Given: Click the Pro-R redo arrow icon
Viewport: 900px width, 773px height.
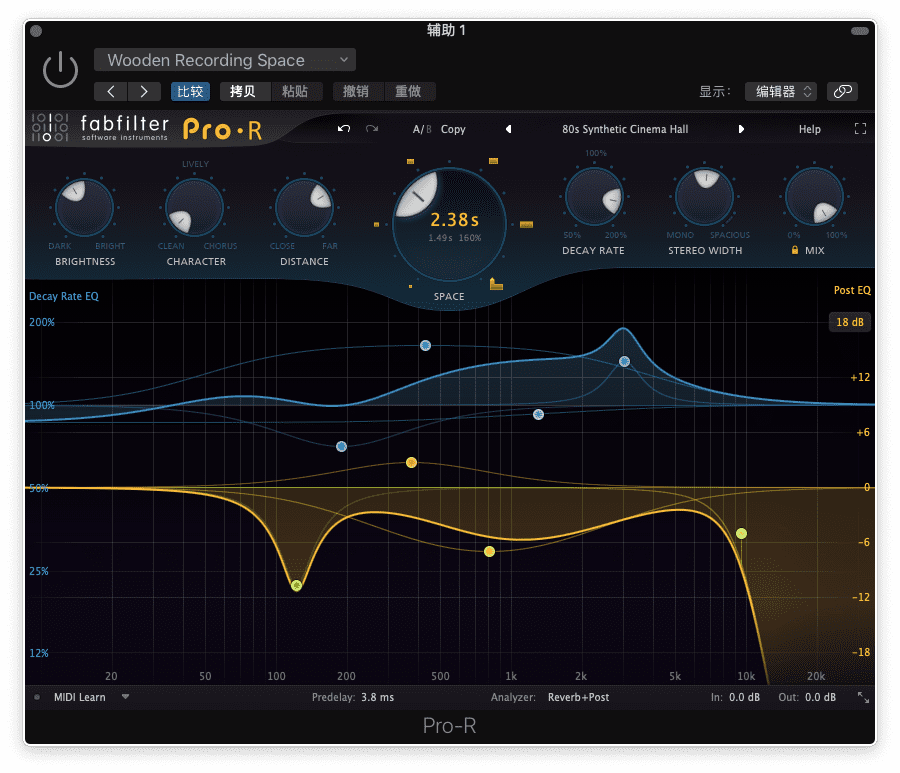Looking at the screenshot, I should (372, 129).
